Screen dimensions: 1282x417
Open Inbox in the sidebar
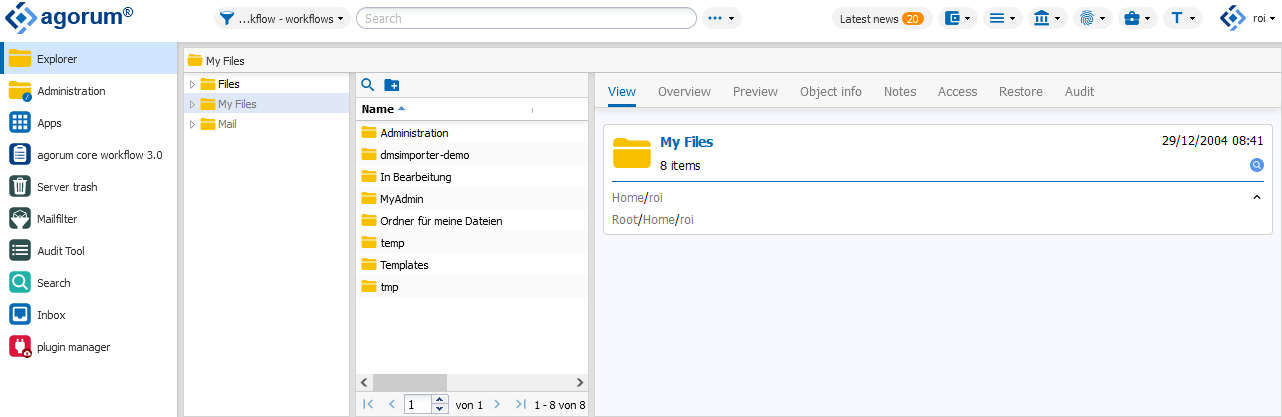click(x=89, y=315)
